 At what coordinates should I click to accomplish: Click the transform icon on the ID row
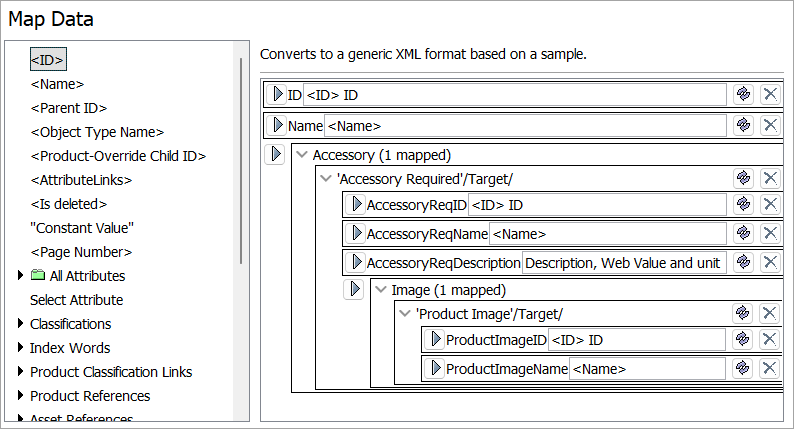pyautogui.click(x=743, y=94)
